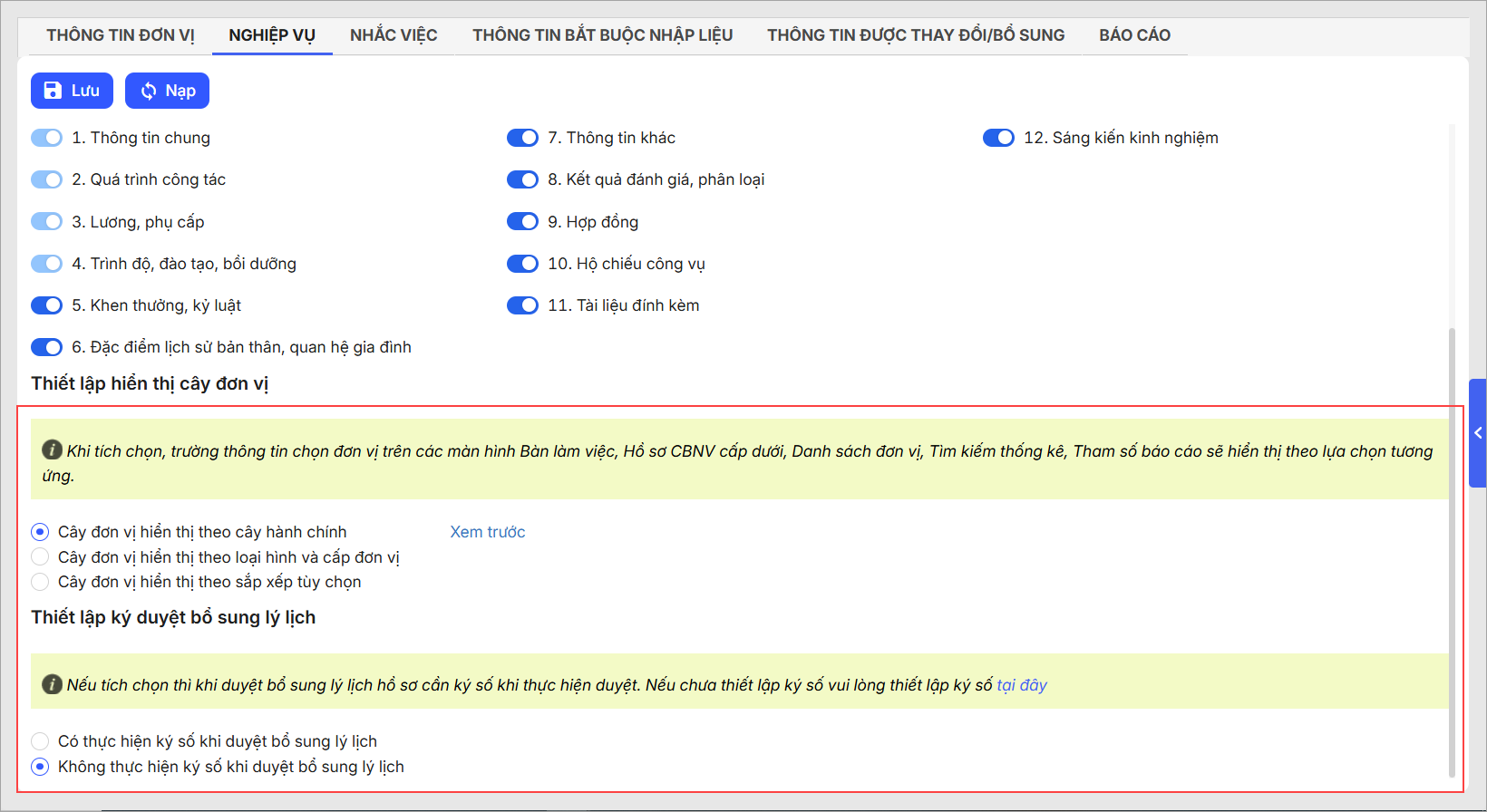
Task: Switch to the NHẮC VIỆC tab
Action: pos(394,35)
